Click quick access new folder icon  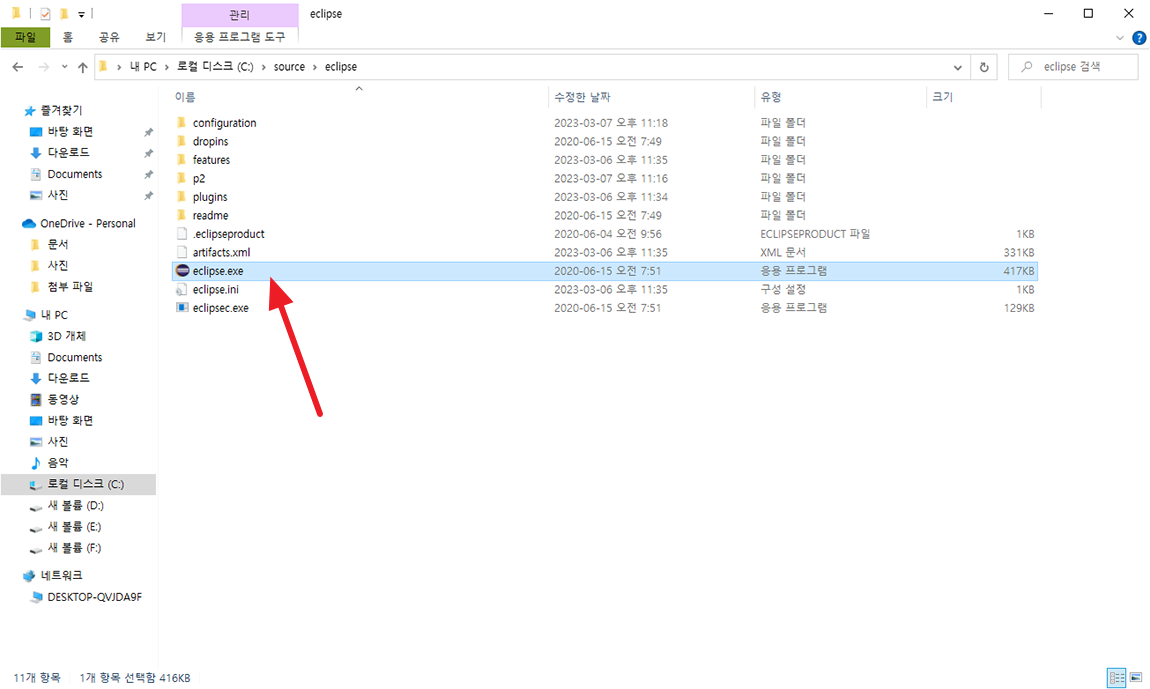pyautogui.click(x=64, y=13)
